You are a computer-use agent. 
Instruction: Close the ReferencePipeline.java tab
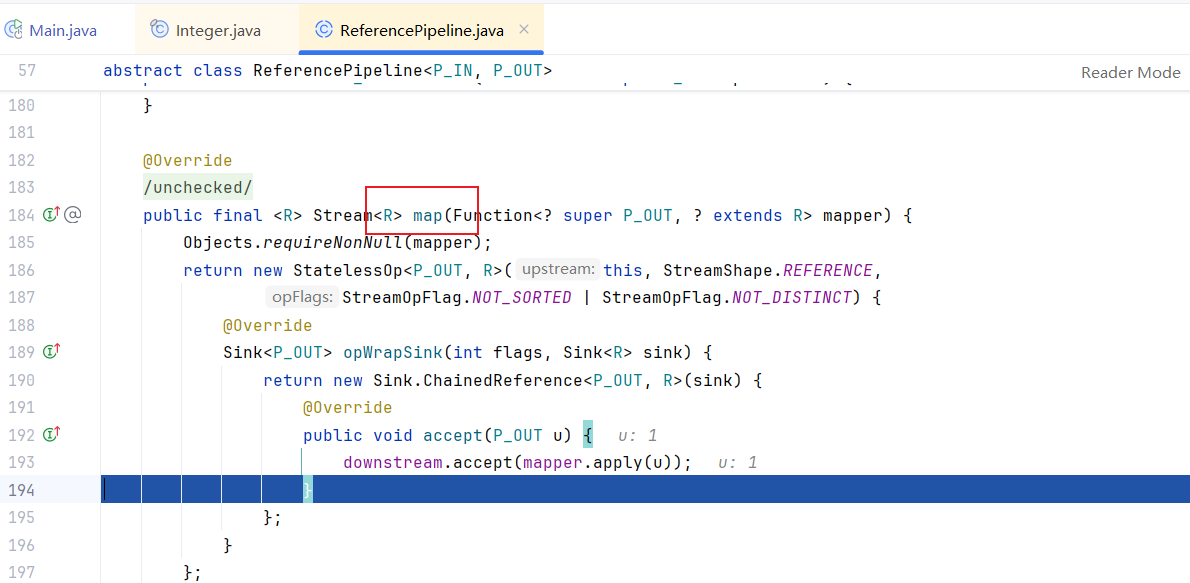pos(525,30)
